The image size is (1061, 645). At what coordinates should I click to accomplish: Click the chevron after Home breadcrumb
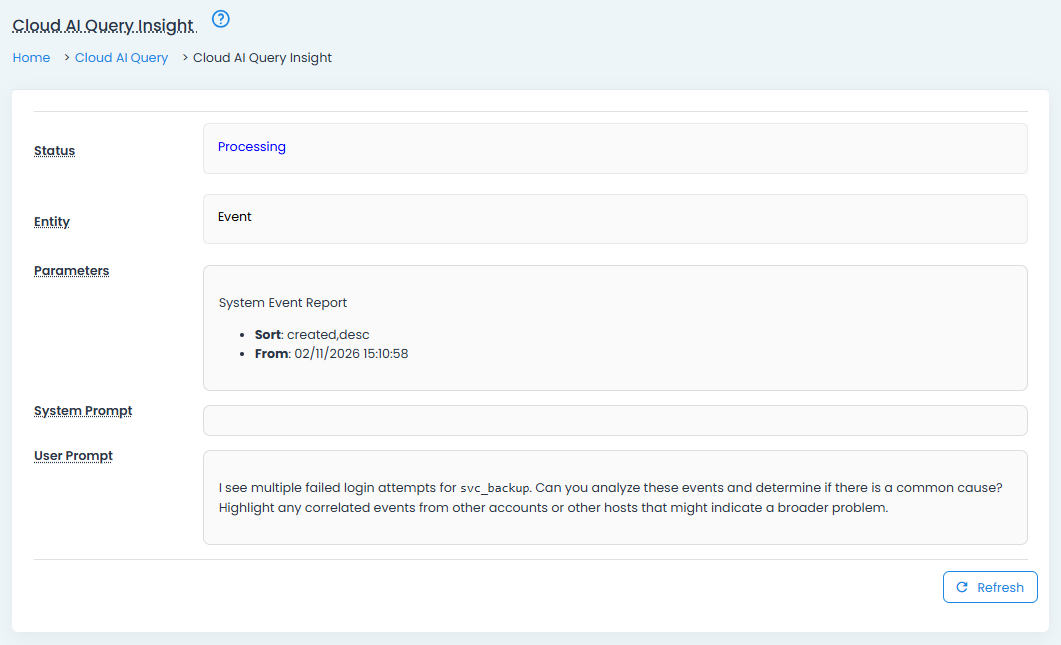pos(65,58)
